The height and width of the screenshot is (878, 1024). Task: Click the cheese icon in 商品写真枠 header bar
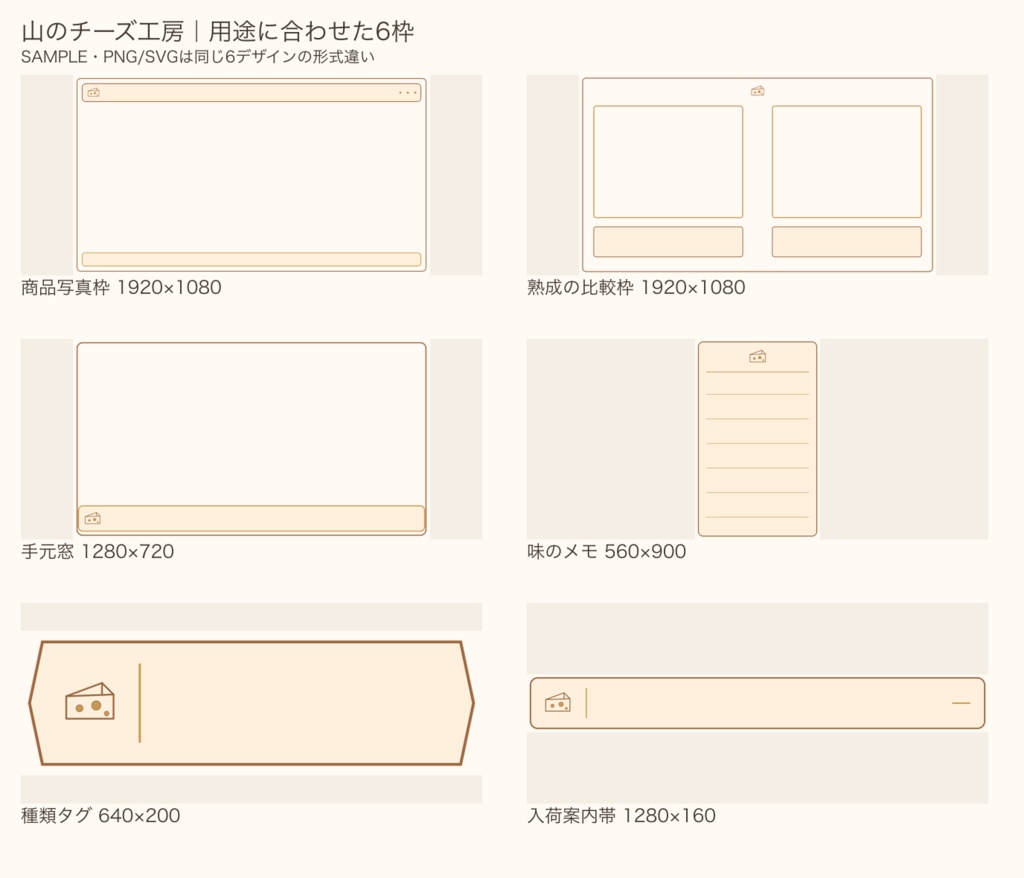tap(94, 93)
